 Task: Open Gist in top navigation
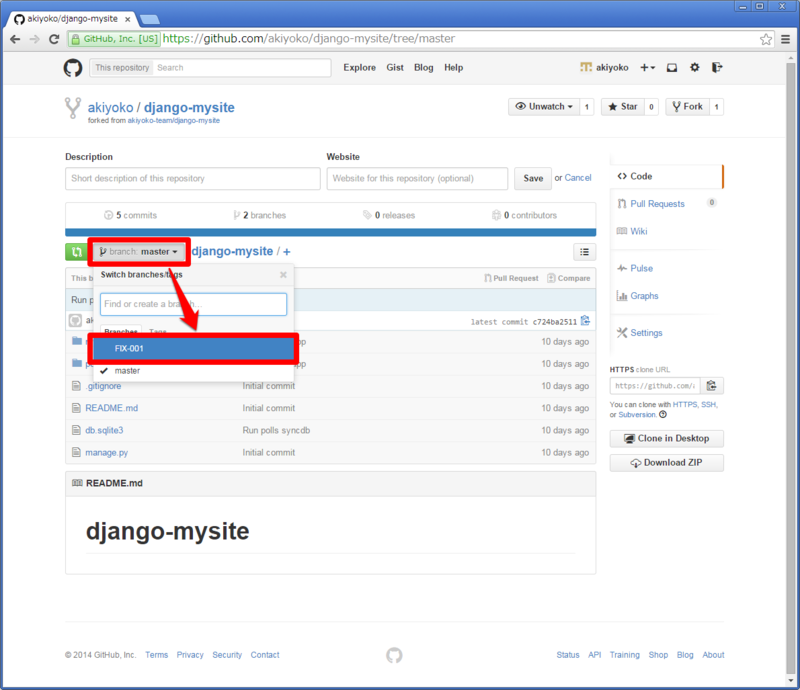(395, 67)
